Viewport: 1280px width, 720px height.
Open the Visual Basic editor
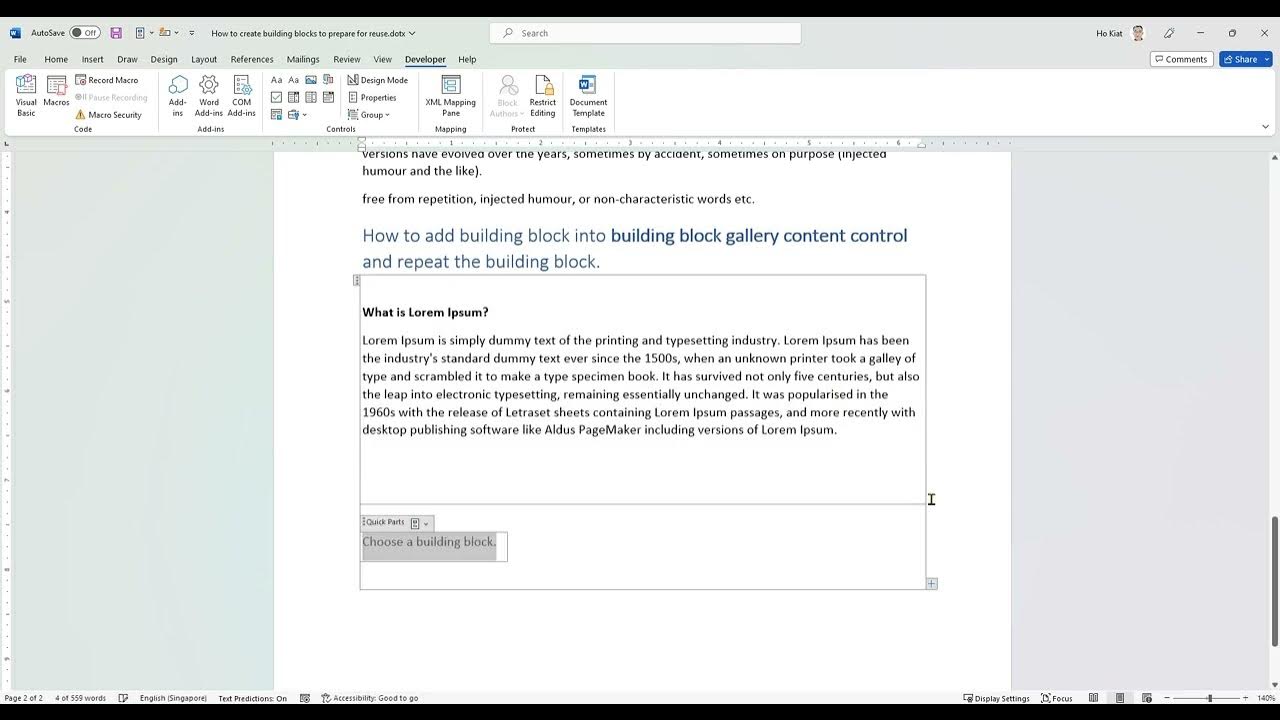(26, 96)
